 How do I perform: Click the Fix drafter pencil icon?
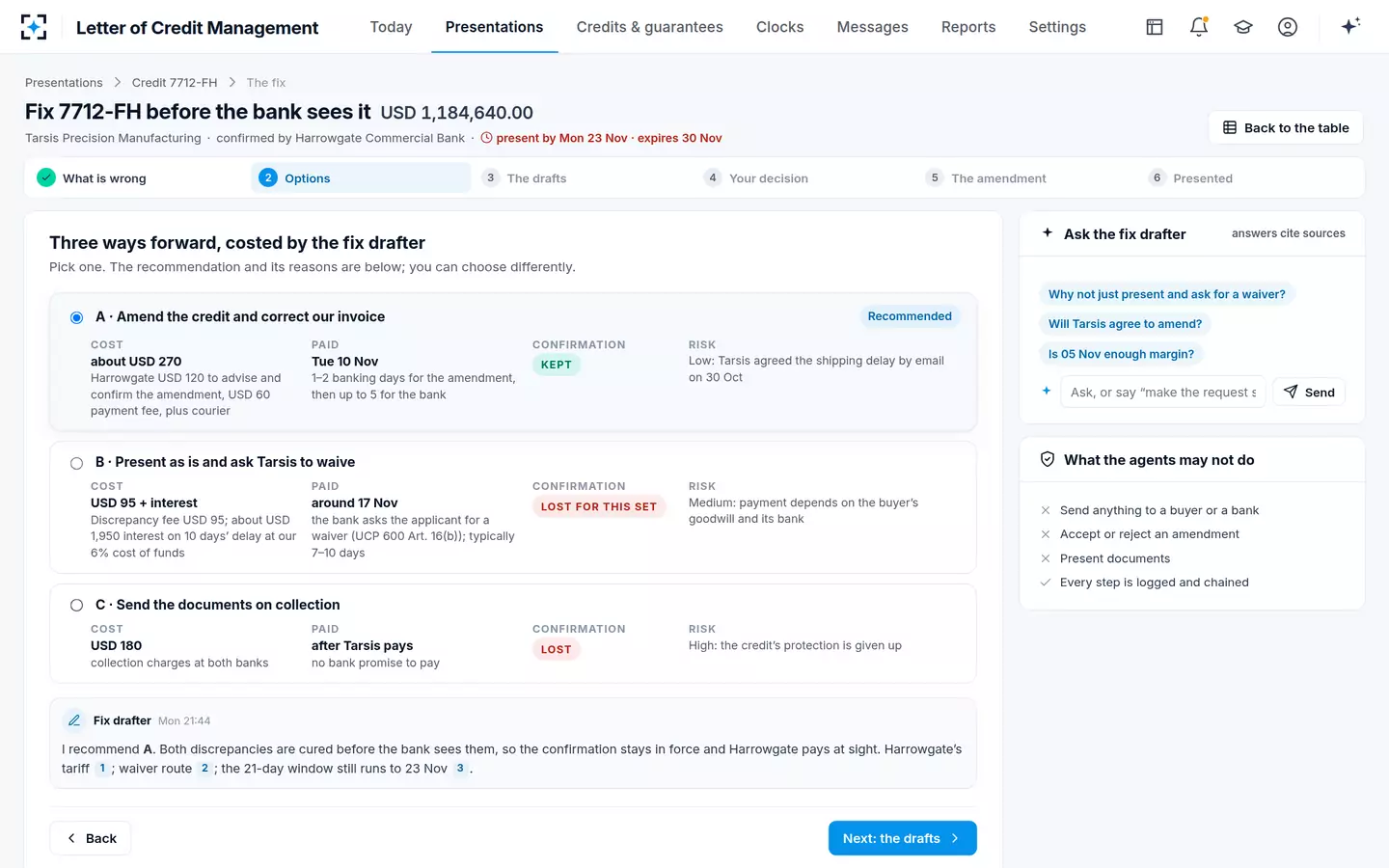[x=74, y=720]
